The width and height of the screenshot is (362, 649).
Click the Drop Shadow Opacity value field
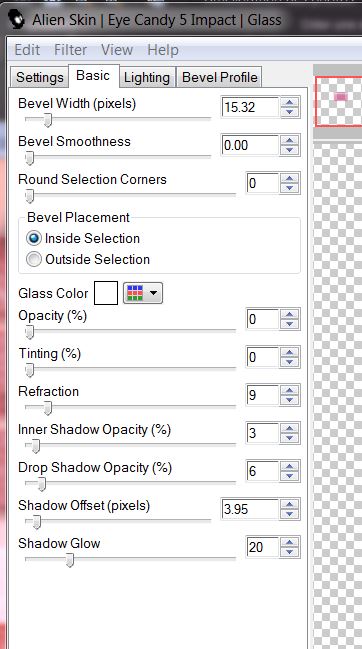click(262, 471)
